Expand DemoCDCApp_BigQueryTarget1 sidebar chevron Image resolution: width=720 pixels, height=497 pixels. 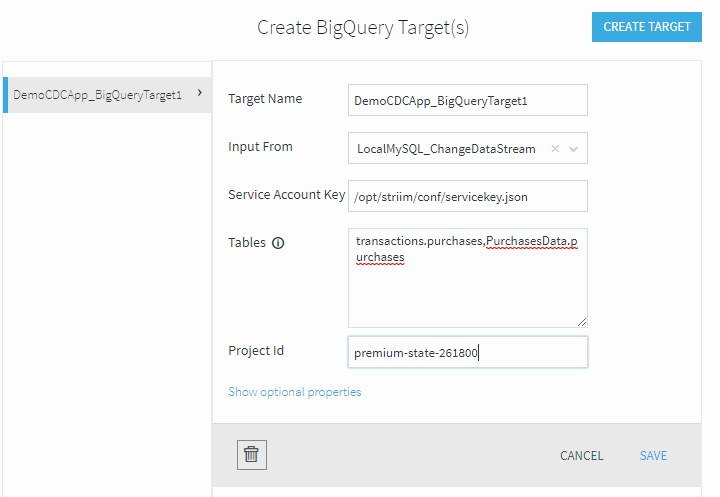pos(200,93)
